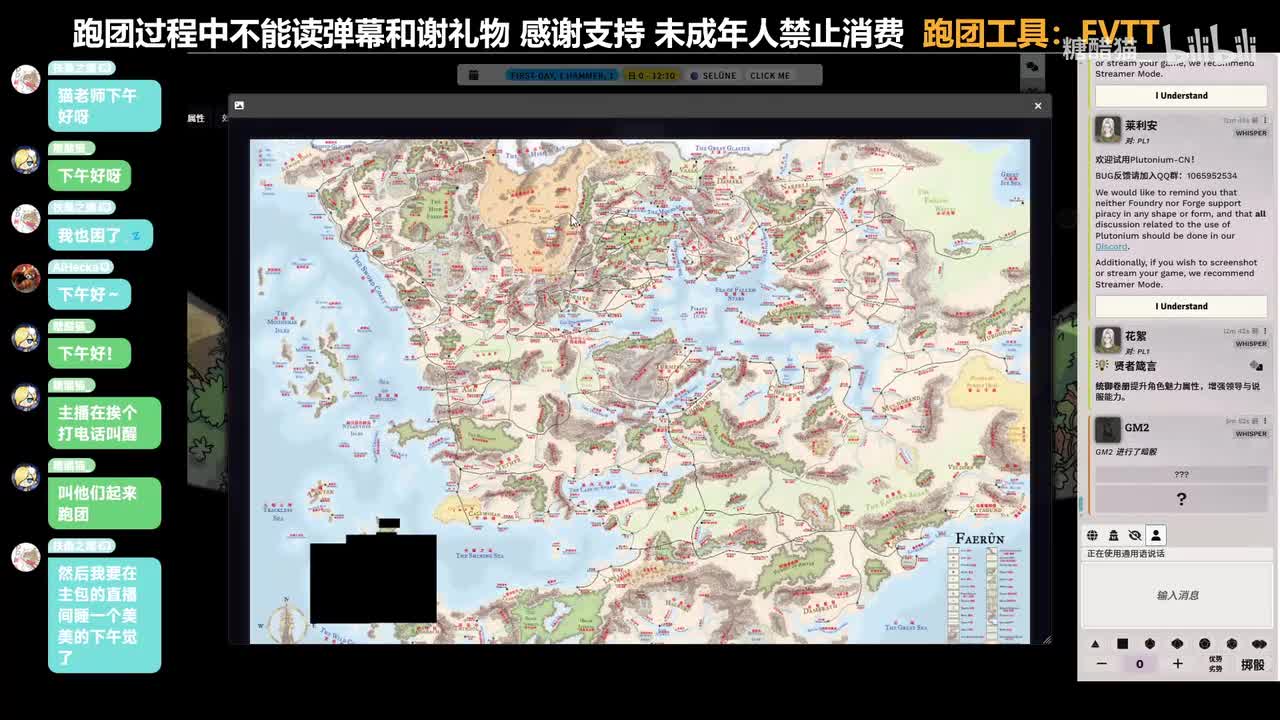Add the third die in the dice row
The height and width of the screenshot is (720, 1280).
[x=1149, y=644]
